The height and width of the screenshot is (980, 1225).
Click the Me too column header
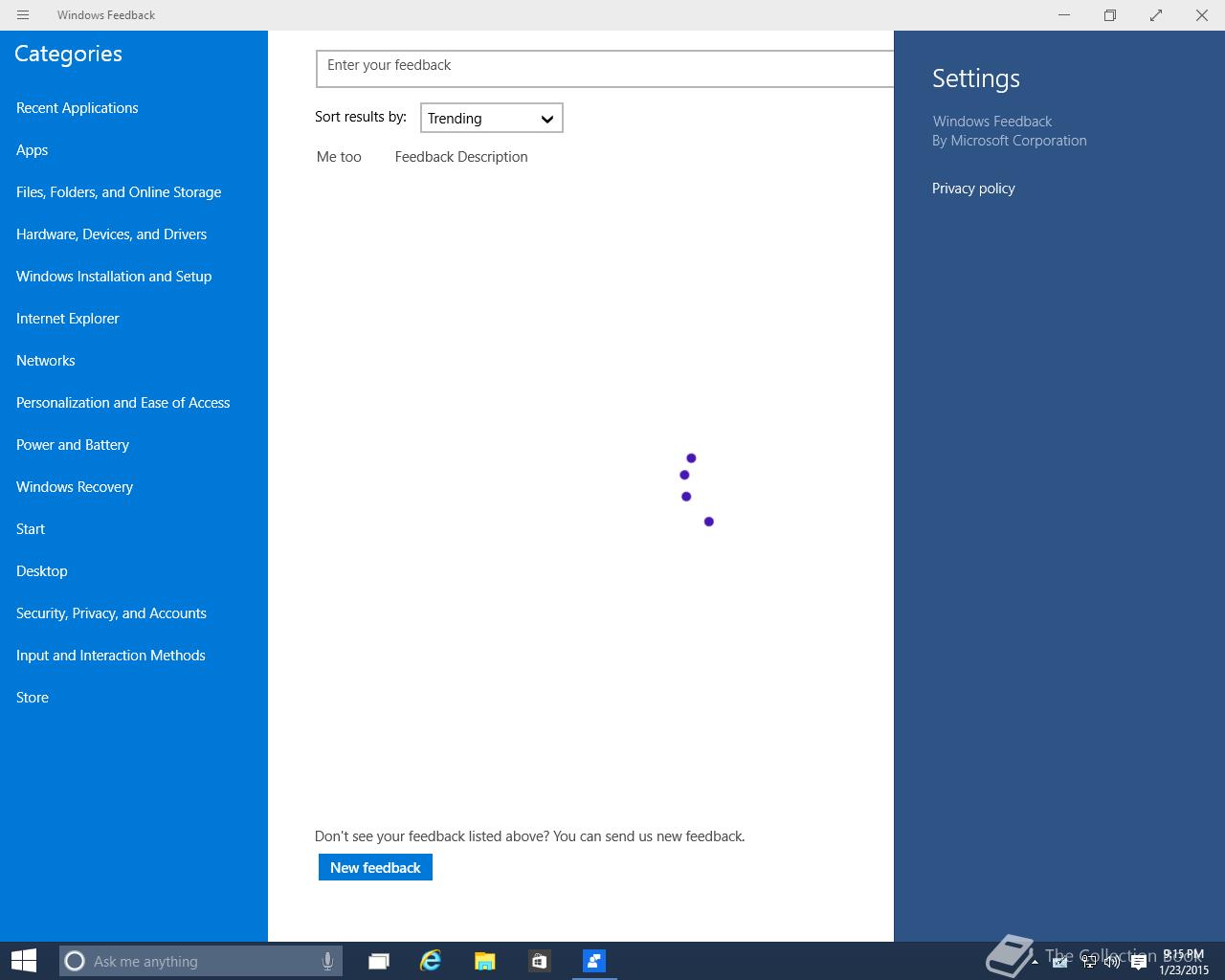339,157
